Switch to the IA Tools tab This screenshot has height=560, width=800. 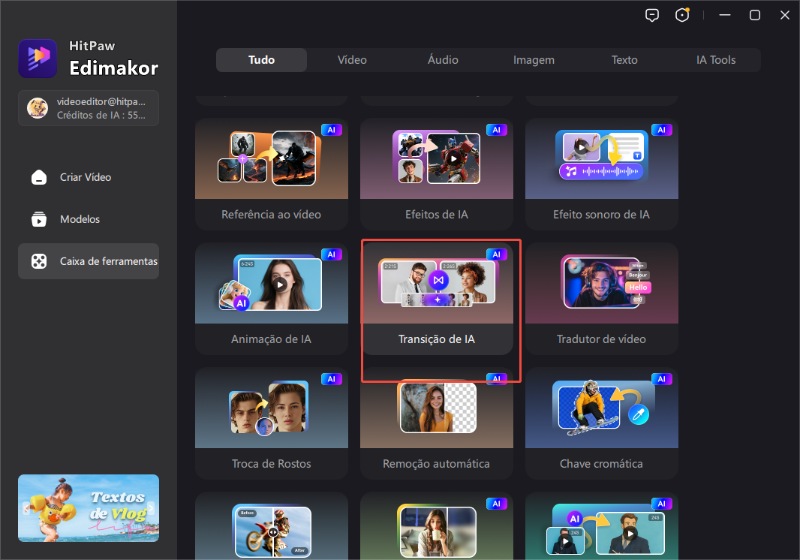coord(716,60)
